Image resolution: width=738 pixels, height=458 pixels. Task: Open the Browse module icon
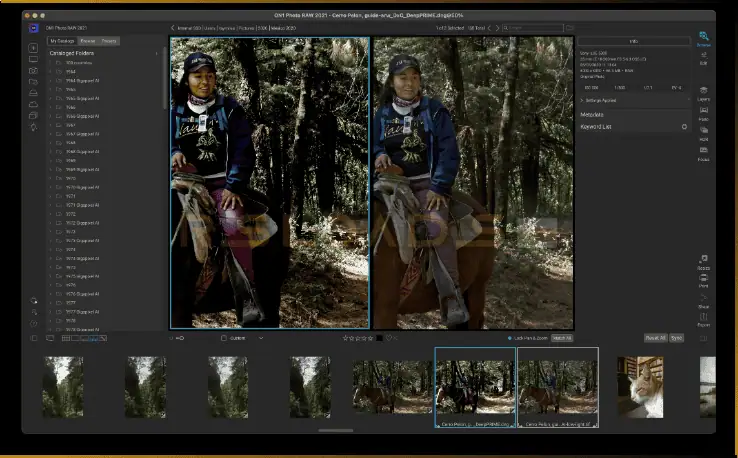tap(704, 37)
